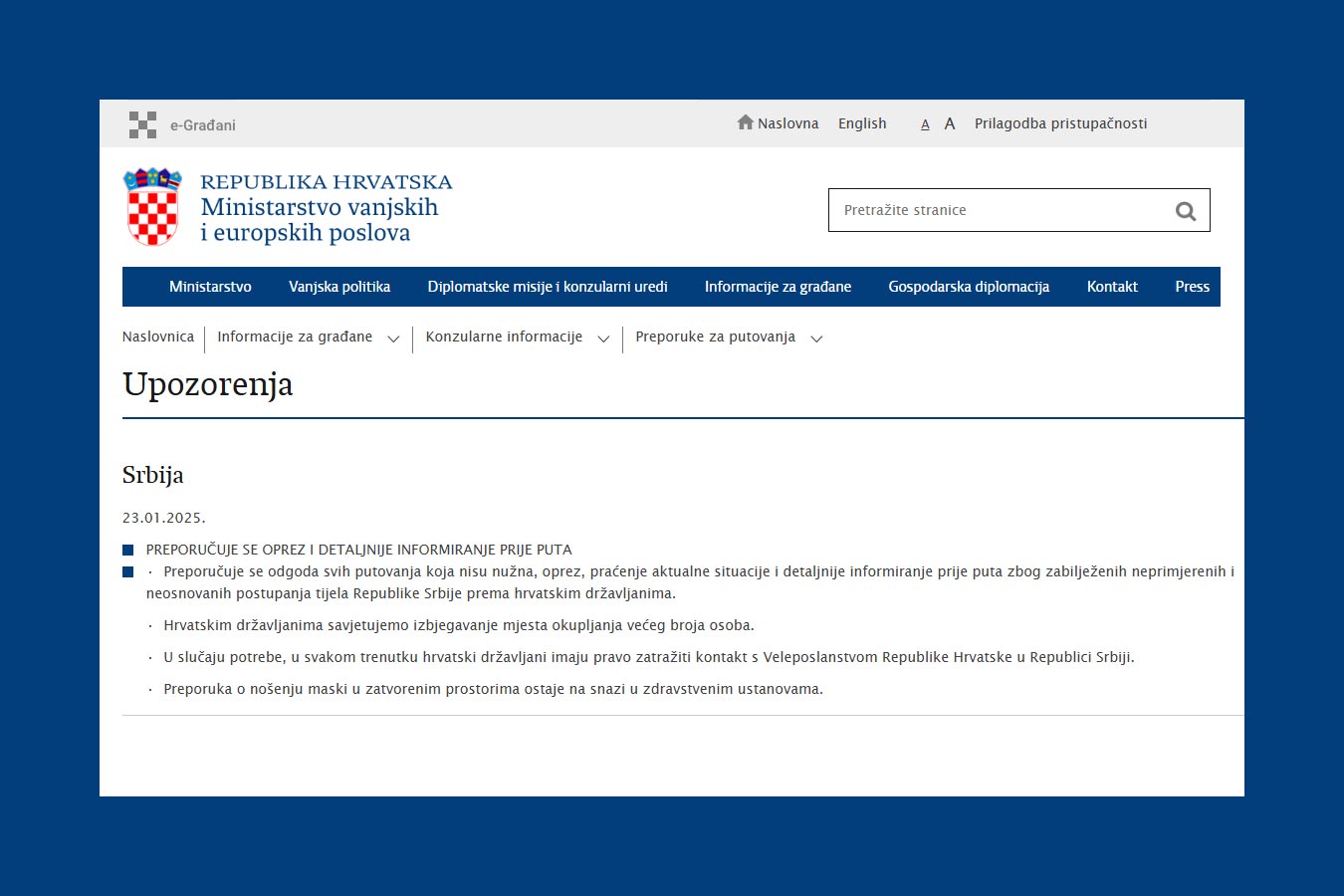
Task: Open Prilagodba pristupačnosti settings
Action: point(1060,123)
